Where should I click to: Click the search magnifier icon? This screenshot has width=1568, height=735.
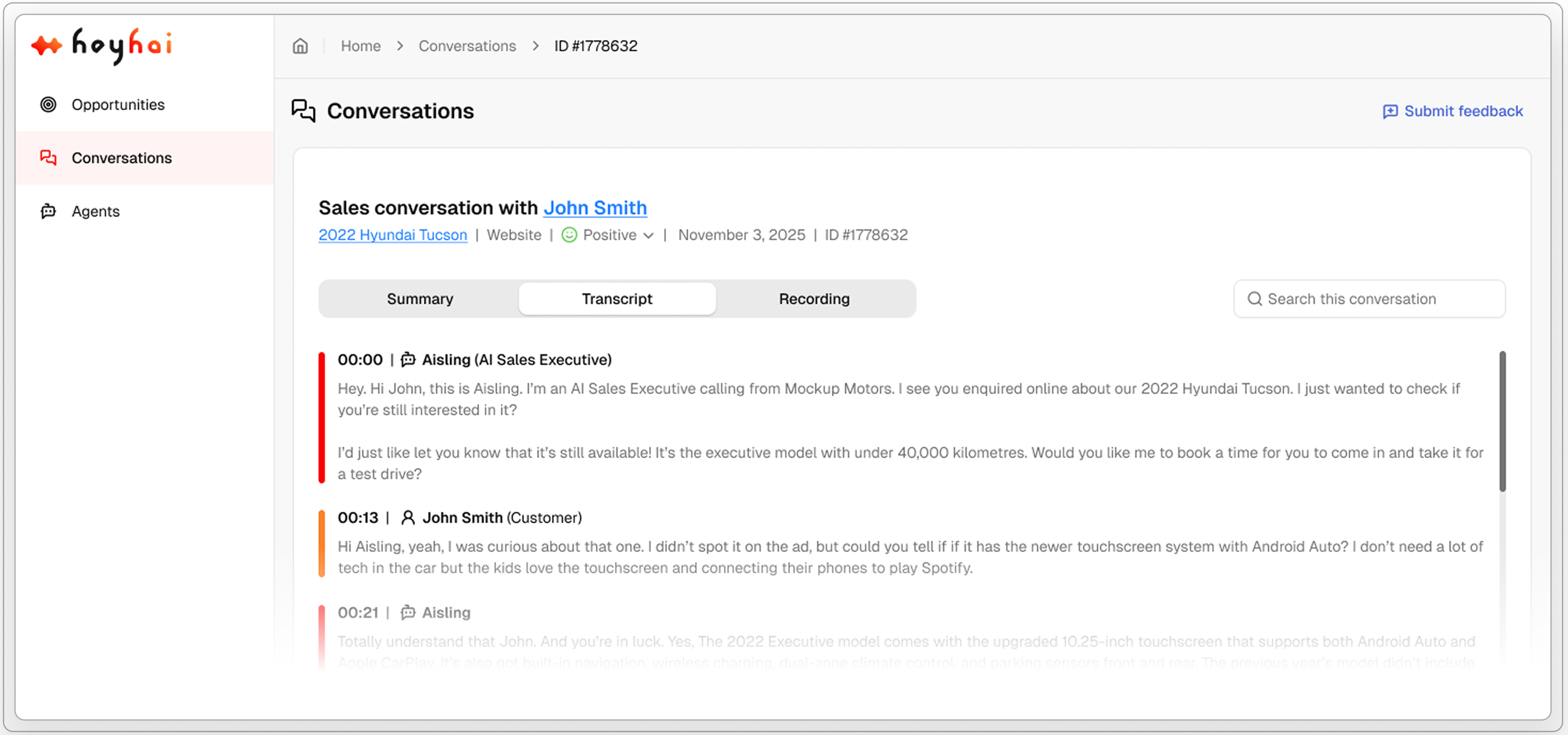pos(1254,299)
